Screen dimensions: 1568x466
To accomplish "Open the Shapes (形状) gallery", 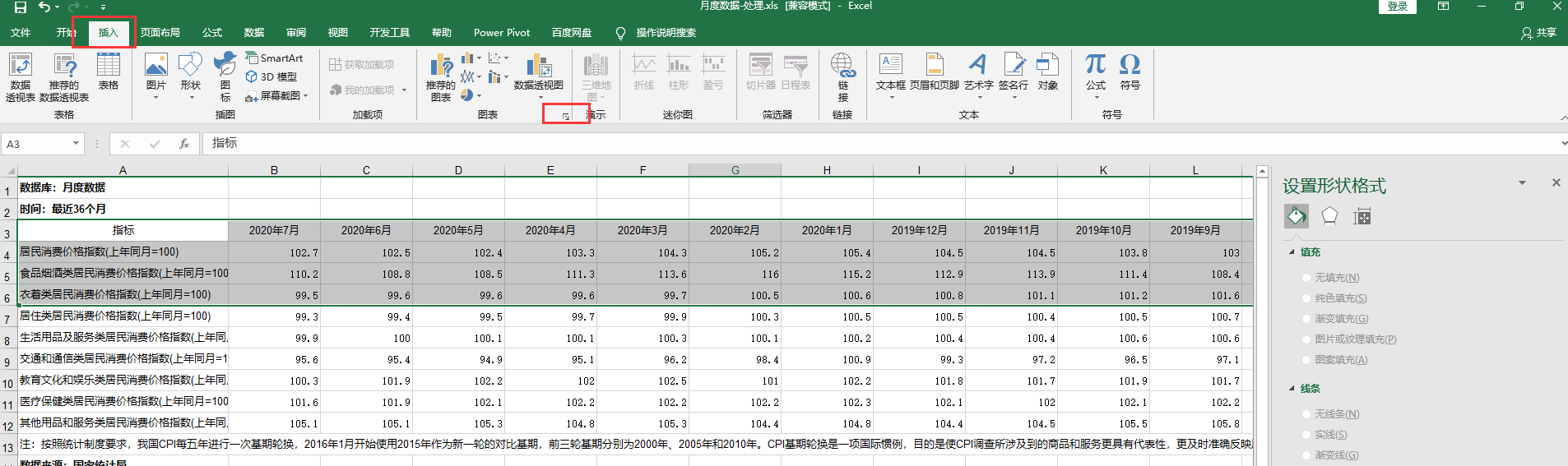I will click(x=190, y=76).
